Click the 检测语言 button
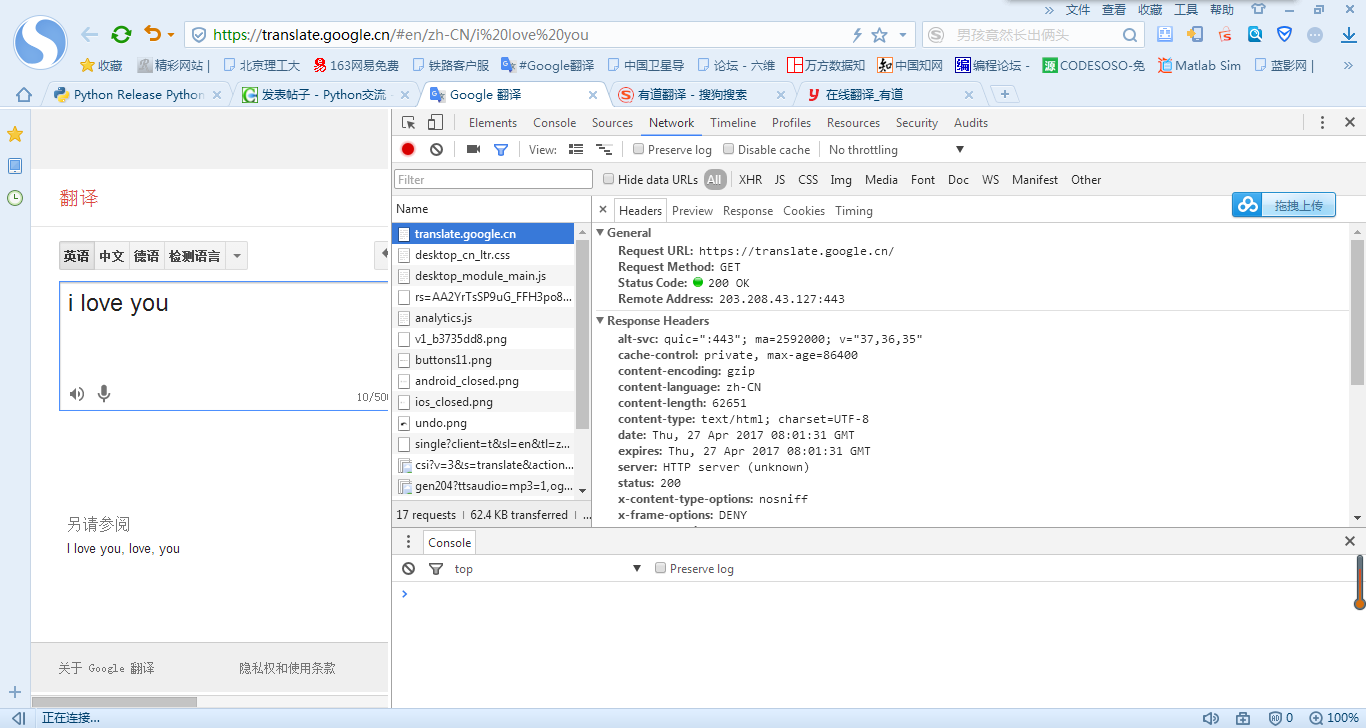This screenshot has height=728, width=1366. pos(194,256)
